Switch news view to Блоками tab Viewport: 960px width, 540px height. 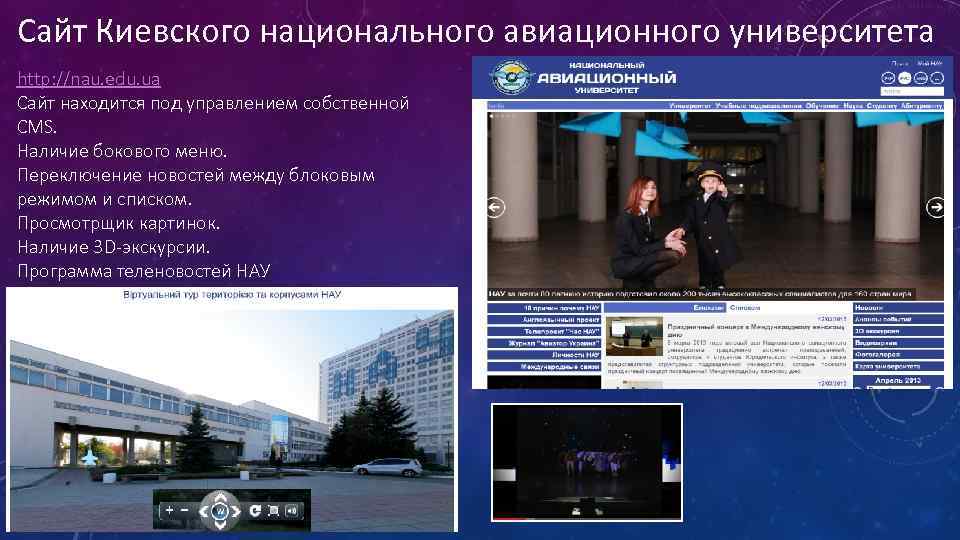click(x=708, y=307)
